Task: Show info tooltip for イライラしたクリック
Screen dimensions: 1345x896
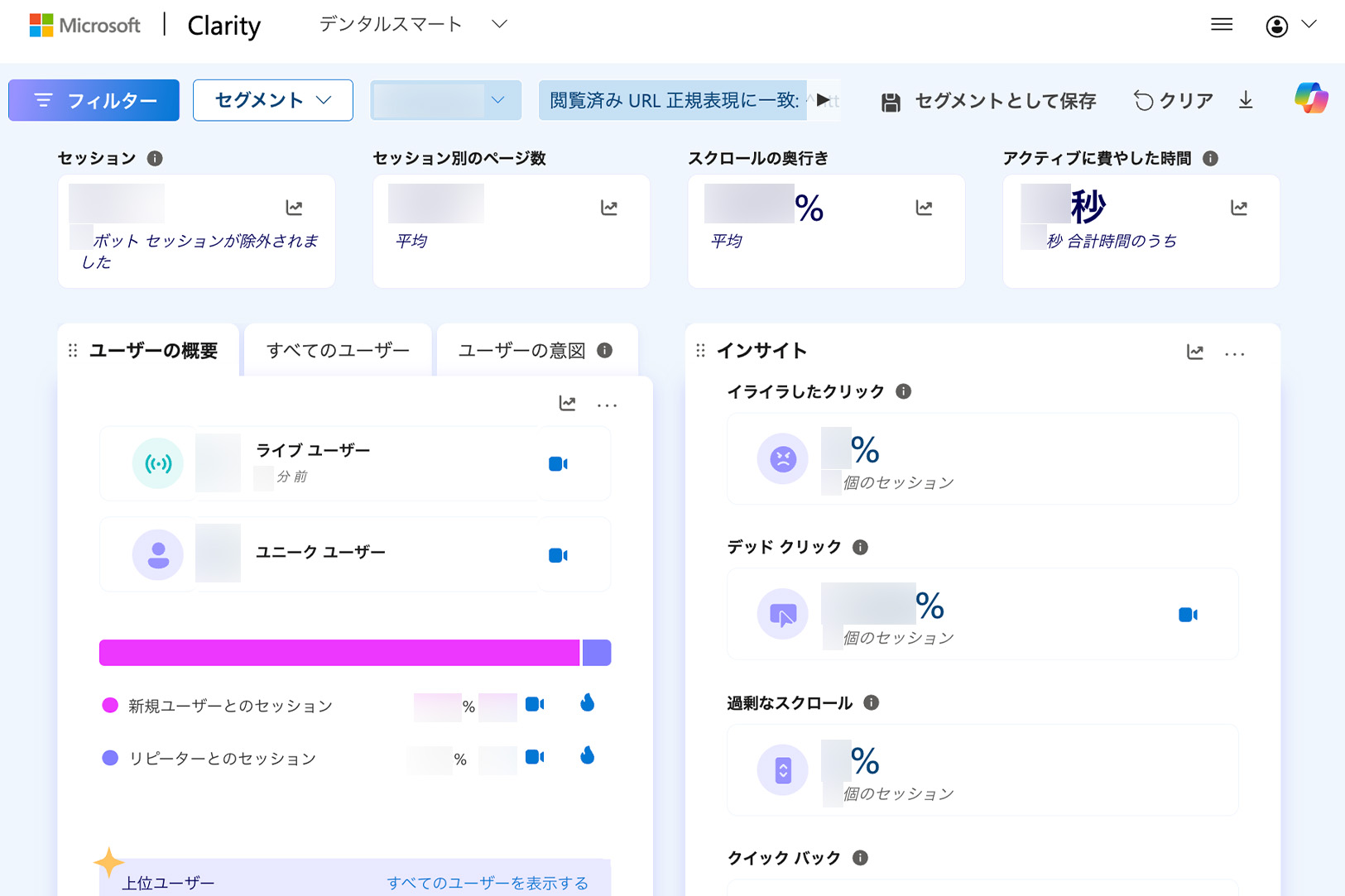Action: (x=904, y=391)
